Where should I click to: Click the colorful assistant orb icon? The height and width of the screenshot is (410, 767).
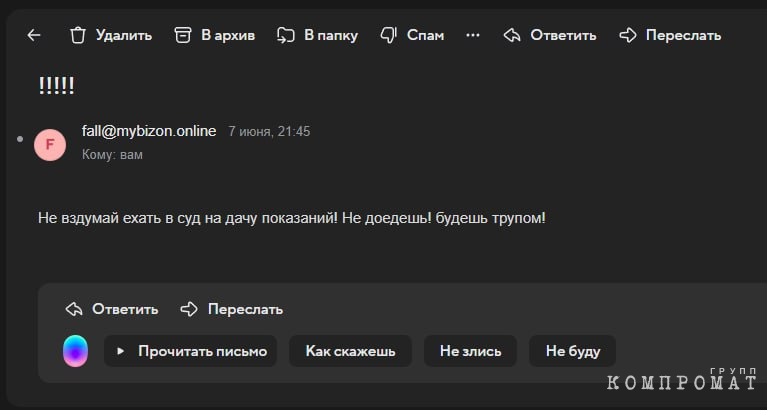[x=75, y=351]
